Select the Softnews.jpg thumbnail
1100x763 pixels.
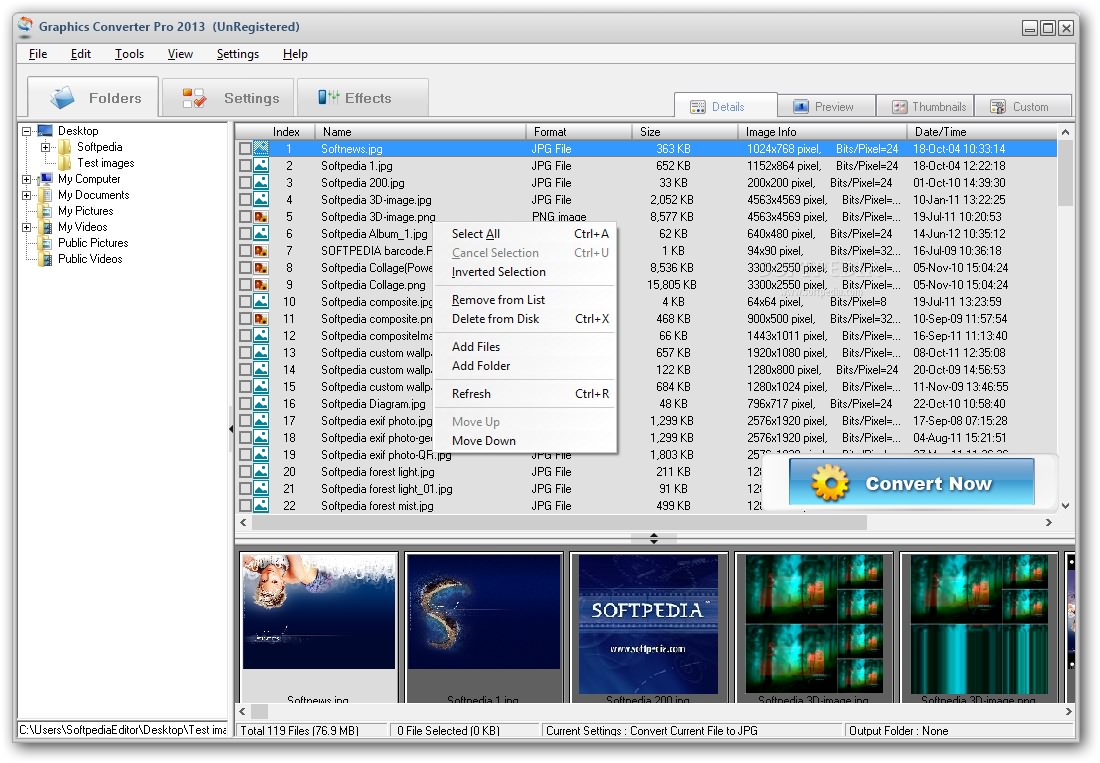click(x=318, y=627)
